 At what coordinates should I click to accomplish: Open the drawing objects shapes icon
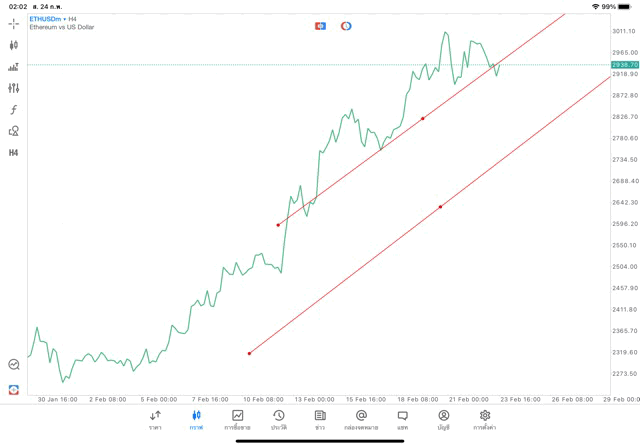tap(14, 131)
